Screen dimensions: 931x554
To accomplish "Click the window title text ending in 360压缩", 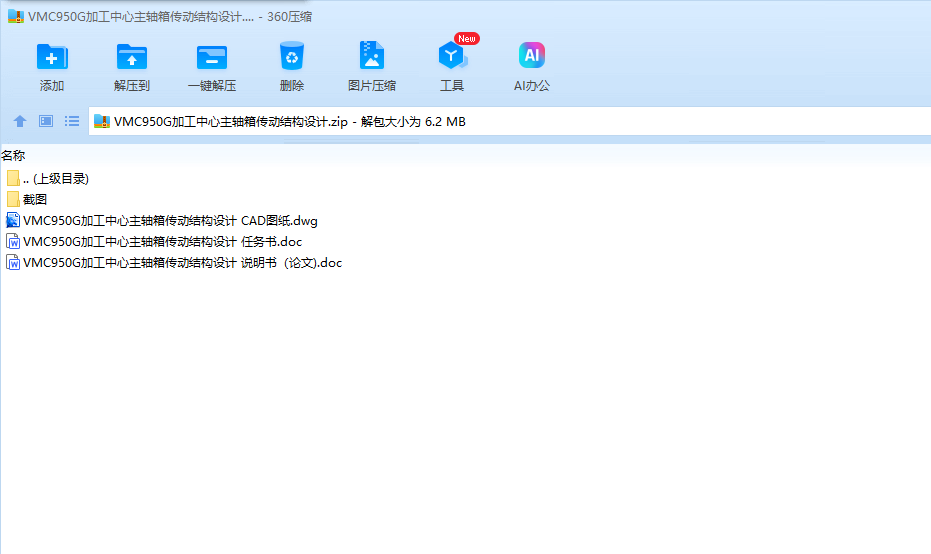I will pyautogui.click(x=170, y=17).
